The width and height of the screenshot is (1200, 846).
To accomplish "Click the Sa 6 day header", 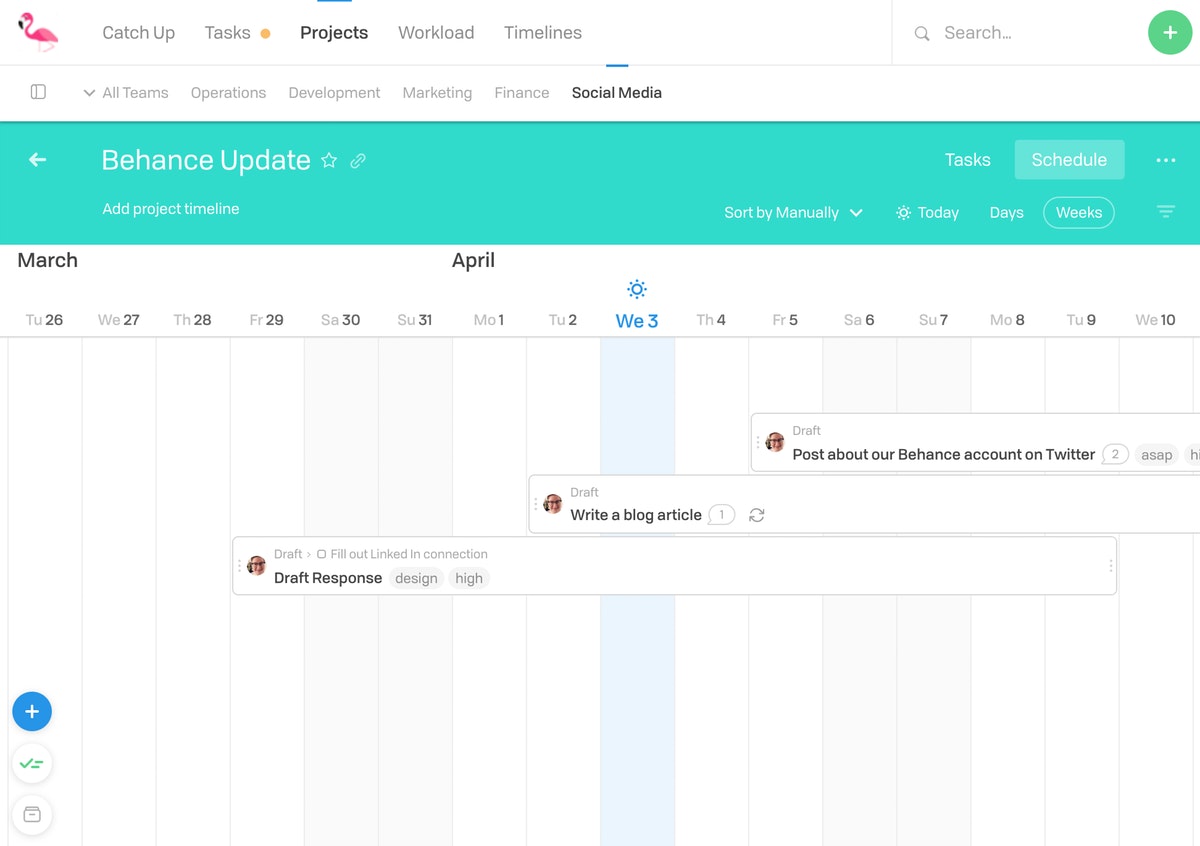I will coord(859,320).
